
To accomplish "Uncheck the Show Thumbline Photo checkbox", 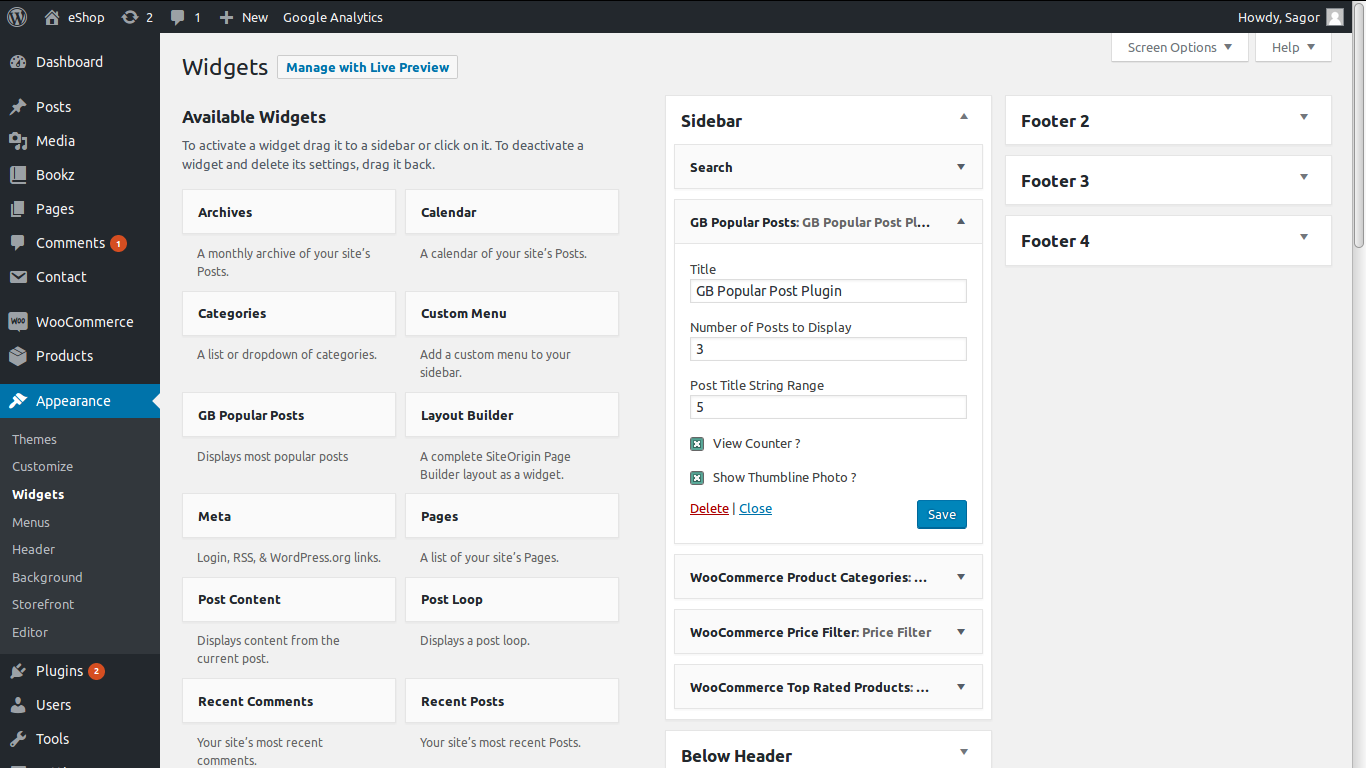I will pyautogui.click(x=697, y=478).
